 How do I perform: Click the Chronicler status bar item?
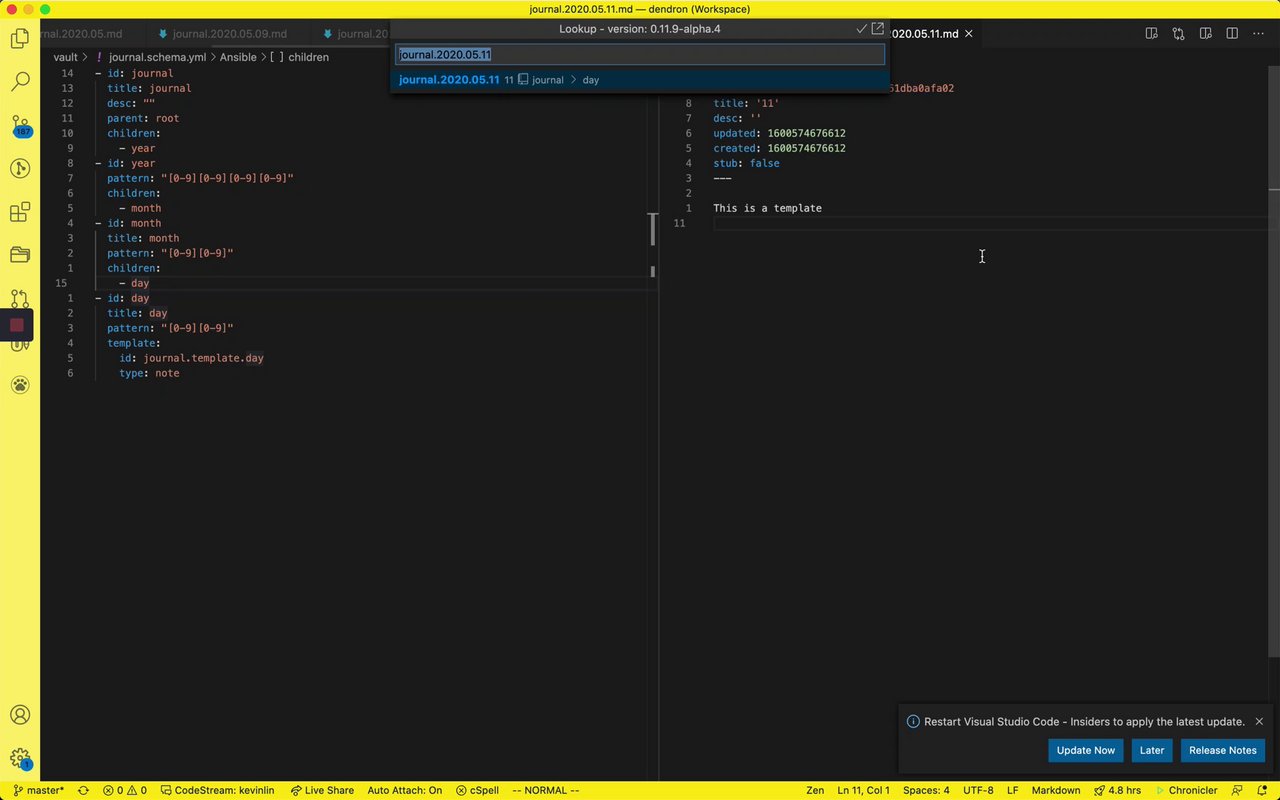[1185, 790]
